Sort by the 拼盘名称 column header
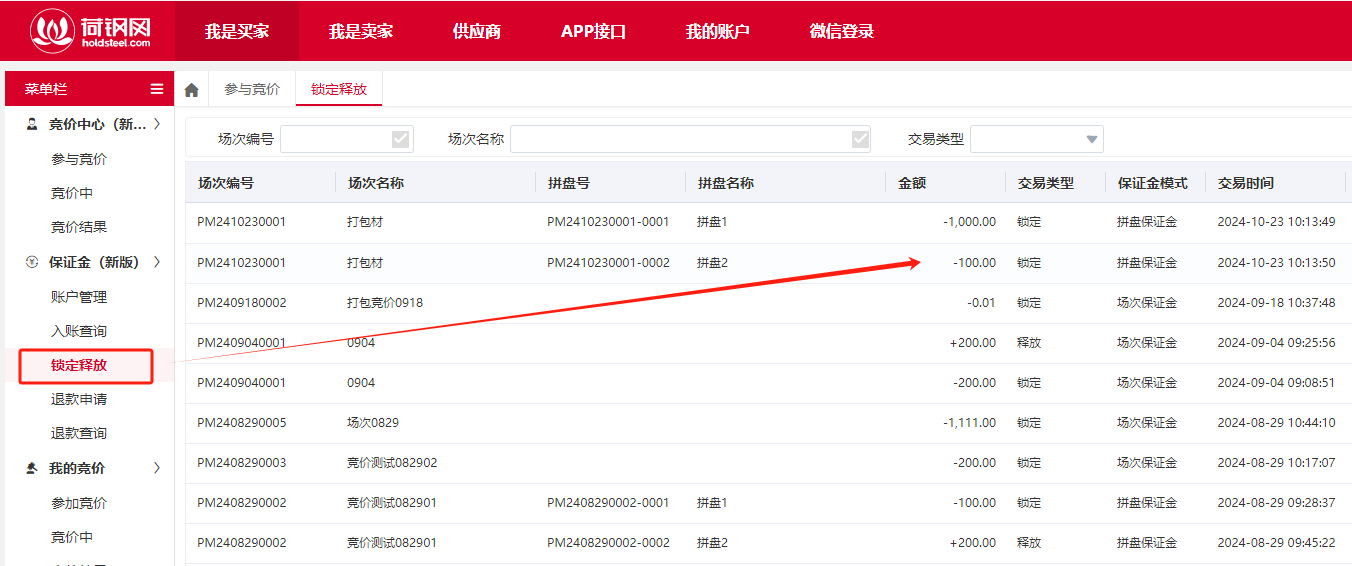This screenshot has height=566, width=1352. (x=726, y=183)
